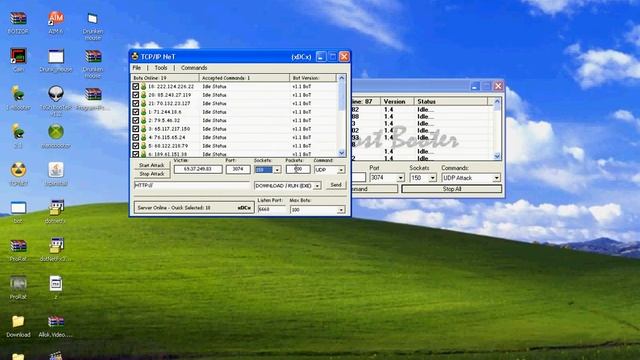Screen dimensions: 640x360
Task: Toggle checkbox for bot 2 row
Action: (x=136, y=120)
